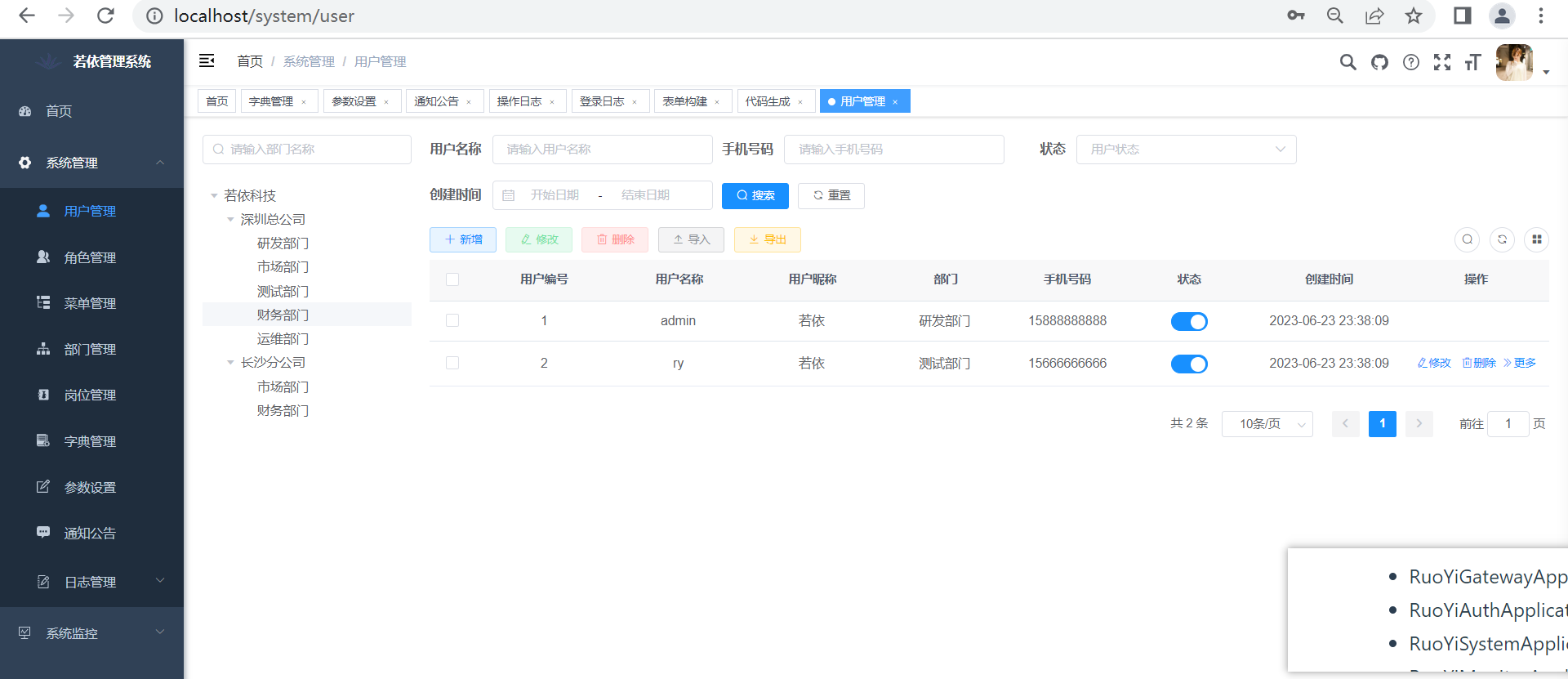1568x679 pixels.
Task: Focus the 请输入用户名称 field
Action: (x=603, y=150)
